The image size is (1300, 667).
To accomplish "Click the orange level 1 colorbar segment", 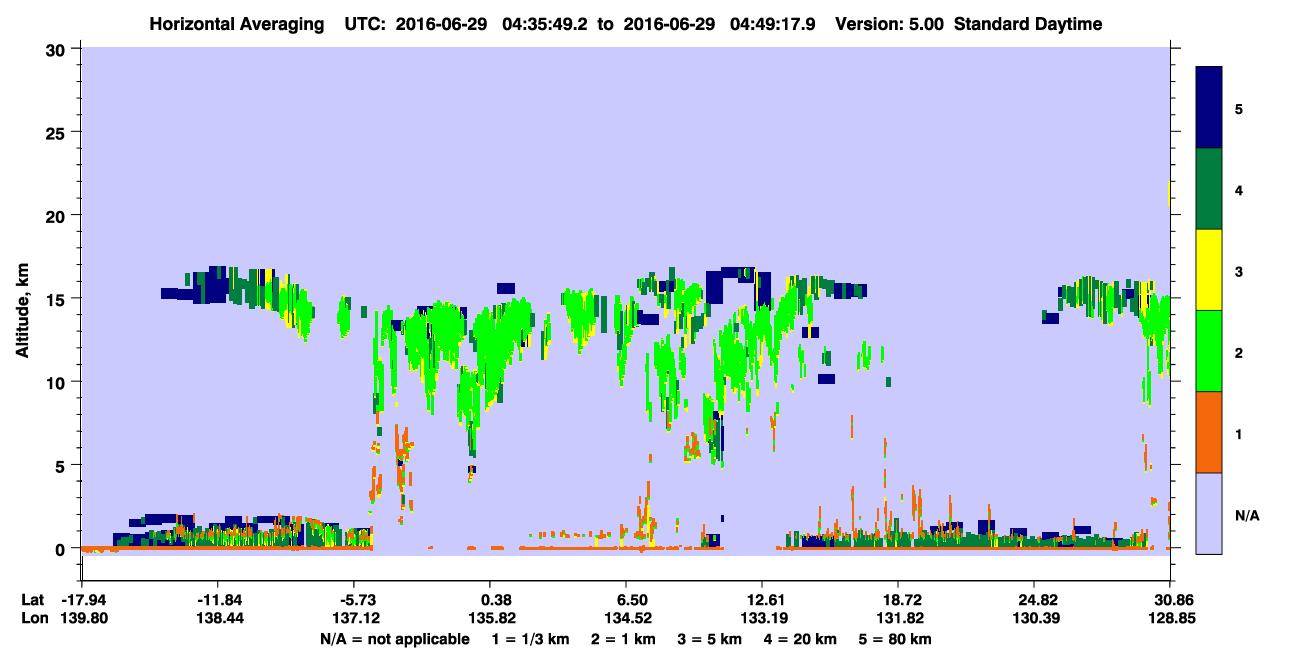I will 1209,432.
